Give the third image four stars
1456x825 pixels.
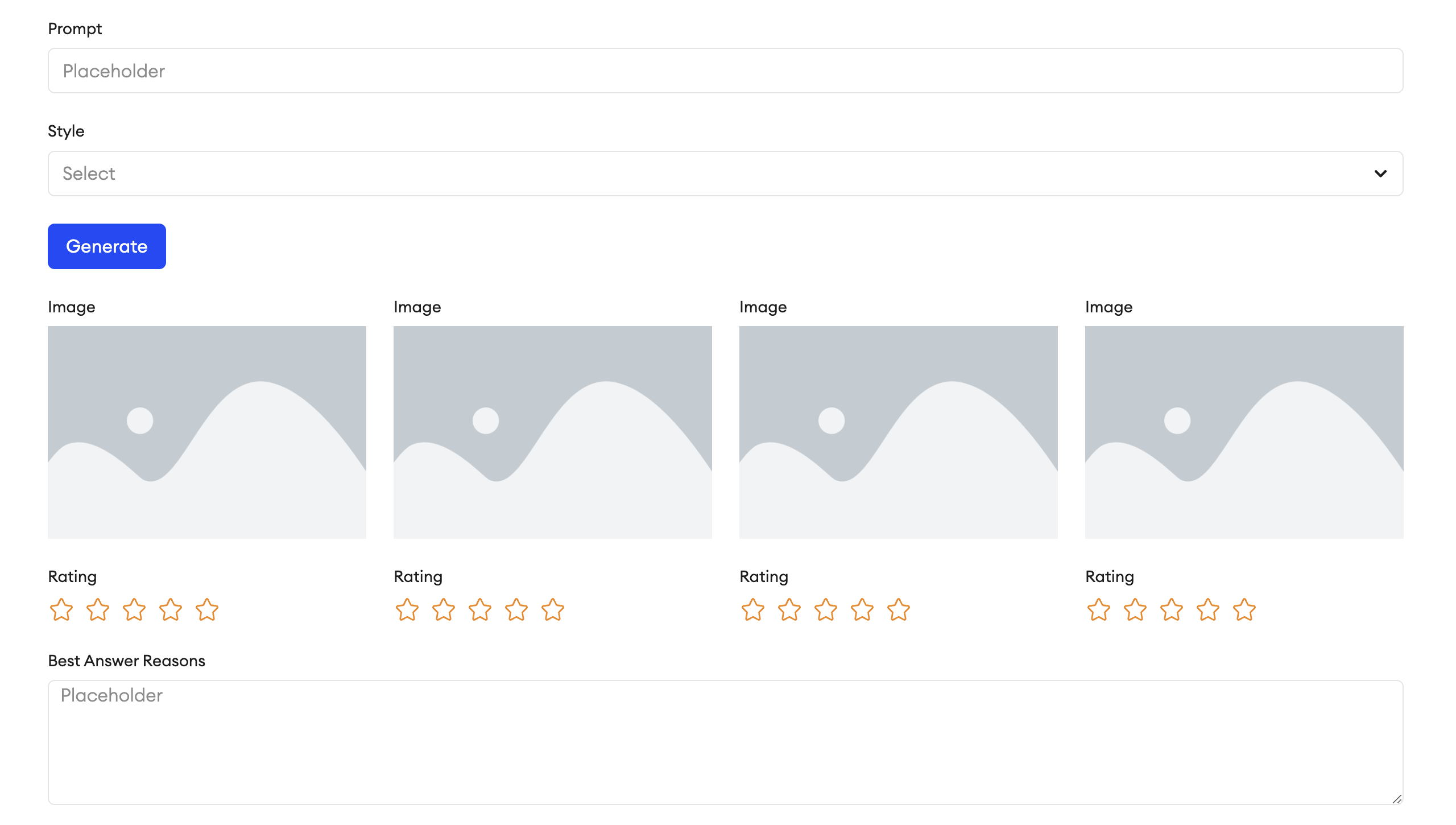862,610
